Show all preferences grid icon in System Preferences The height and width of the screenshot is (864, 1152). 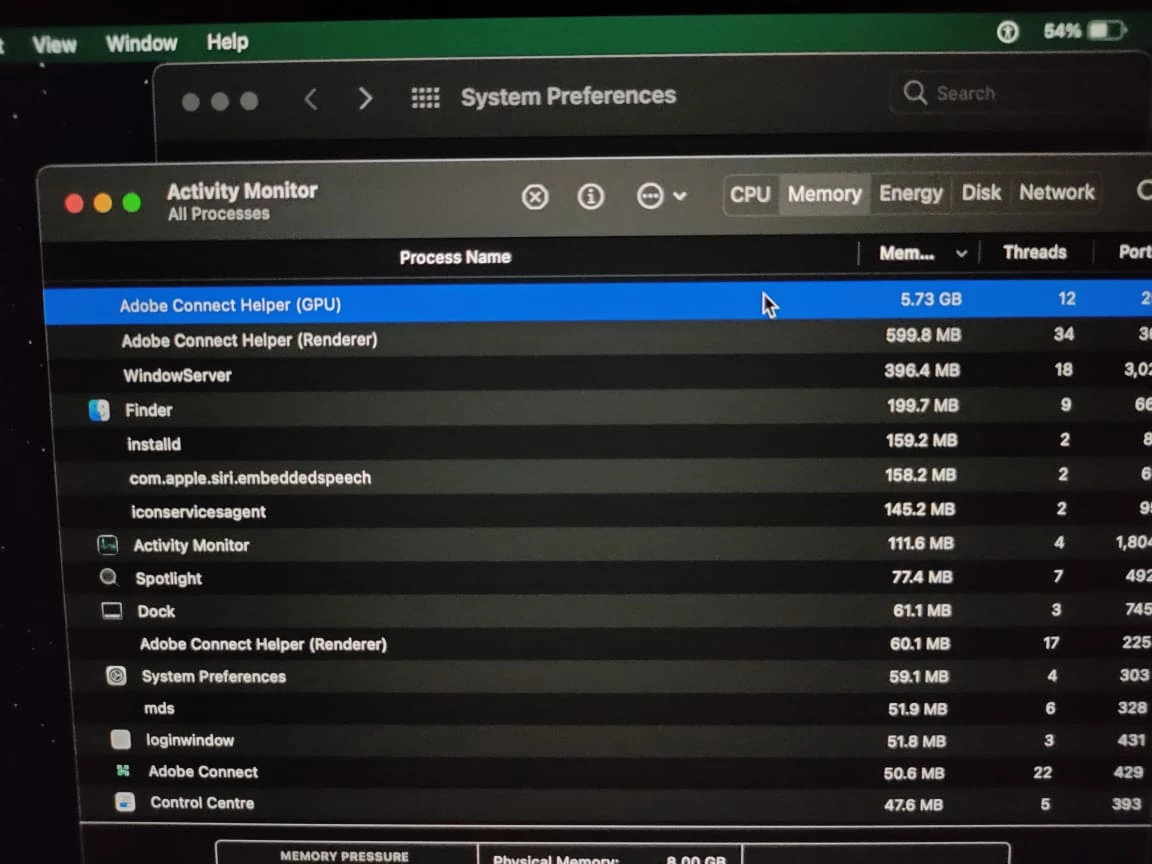tap(425, 98)
